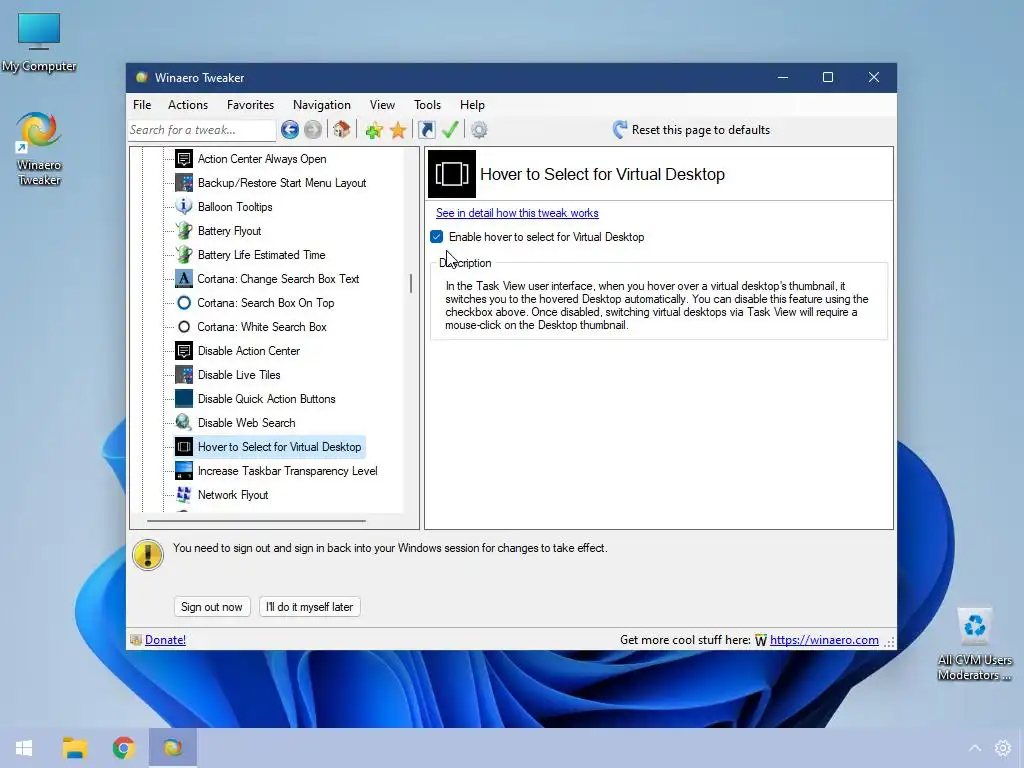
Task: Open the Windows Start menu
Action: click(24, 748)
